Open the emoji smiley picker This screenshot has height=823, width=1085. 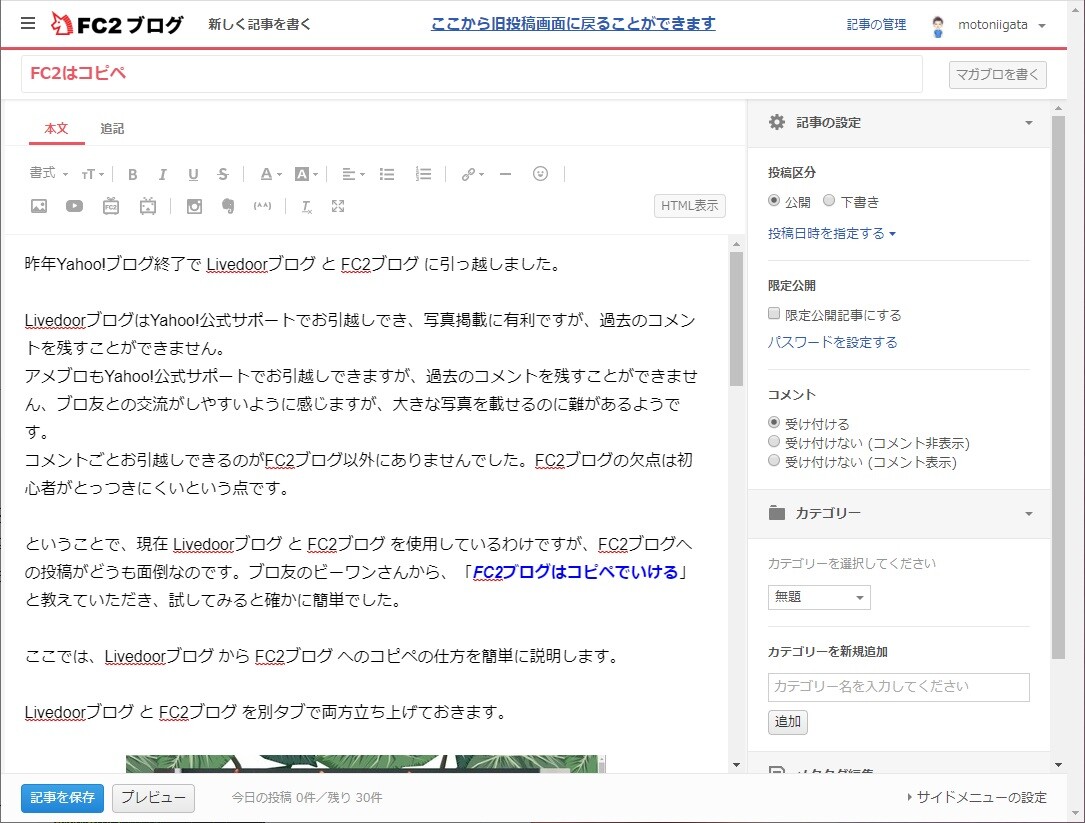(540, 174)
